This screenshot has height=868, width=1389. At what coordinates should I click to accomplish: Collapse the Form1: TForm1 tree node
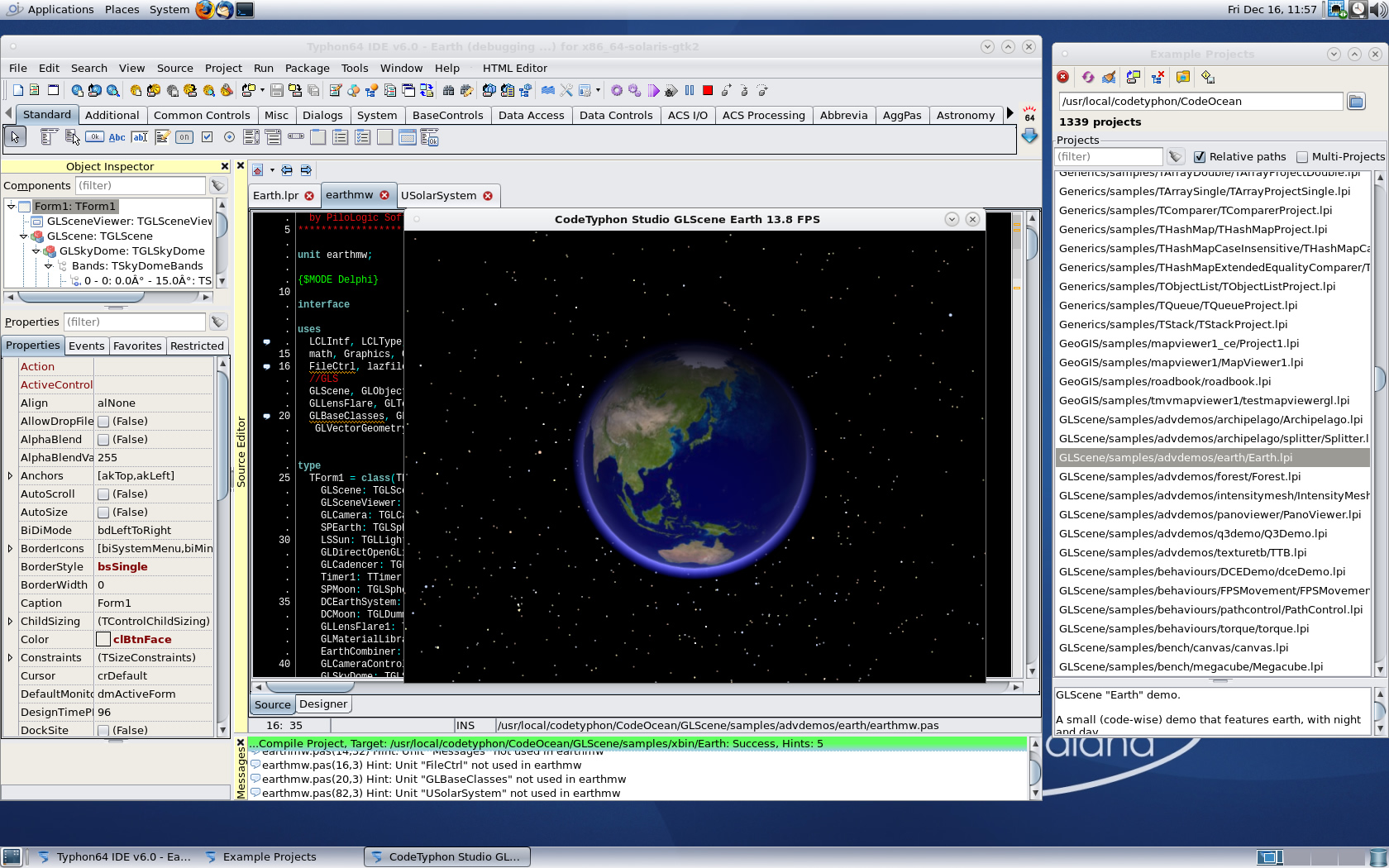[x=11, y=207]
